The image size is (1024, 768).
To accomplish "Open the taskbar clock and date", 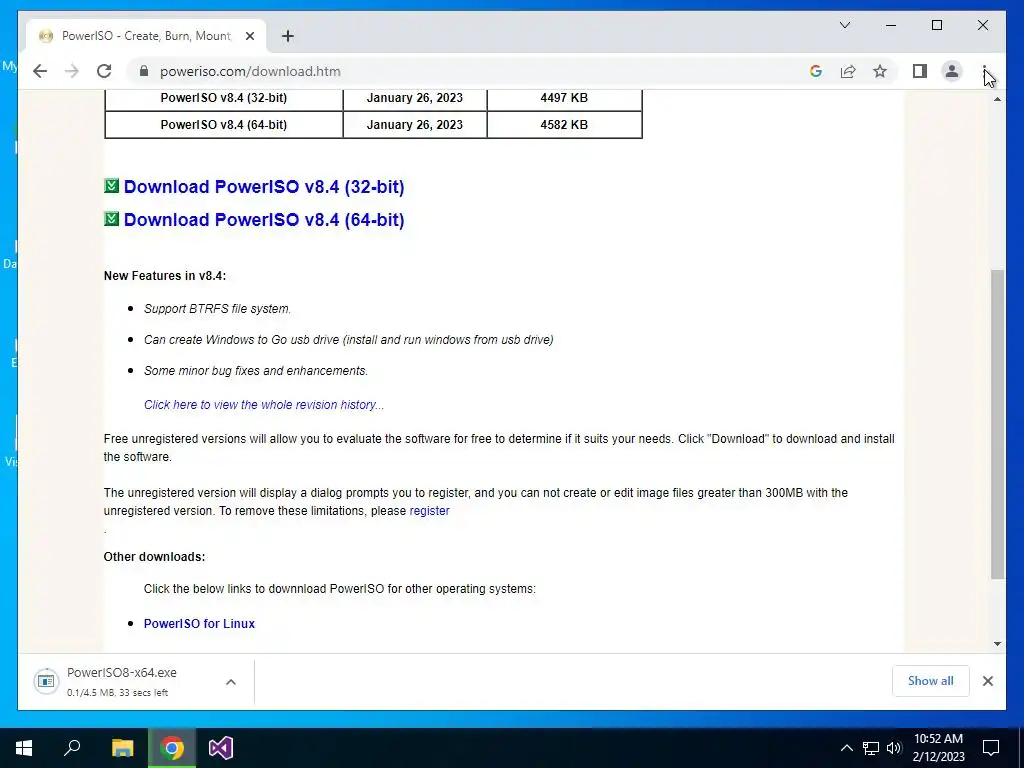I will click(938, 748).
